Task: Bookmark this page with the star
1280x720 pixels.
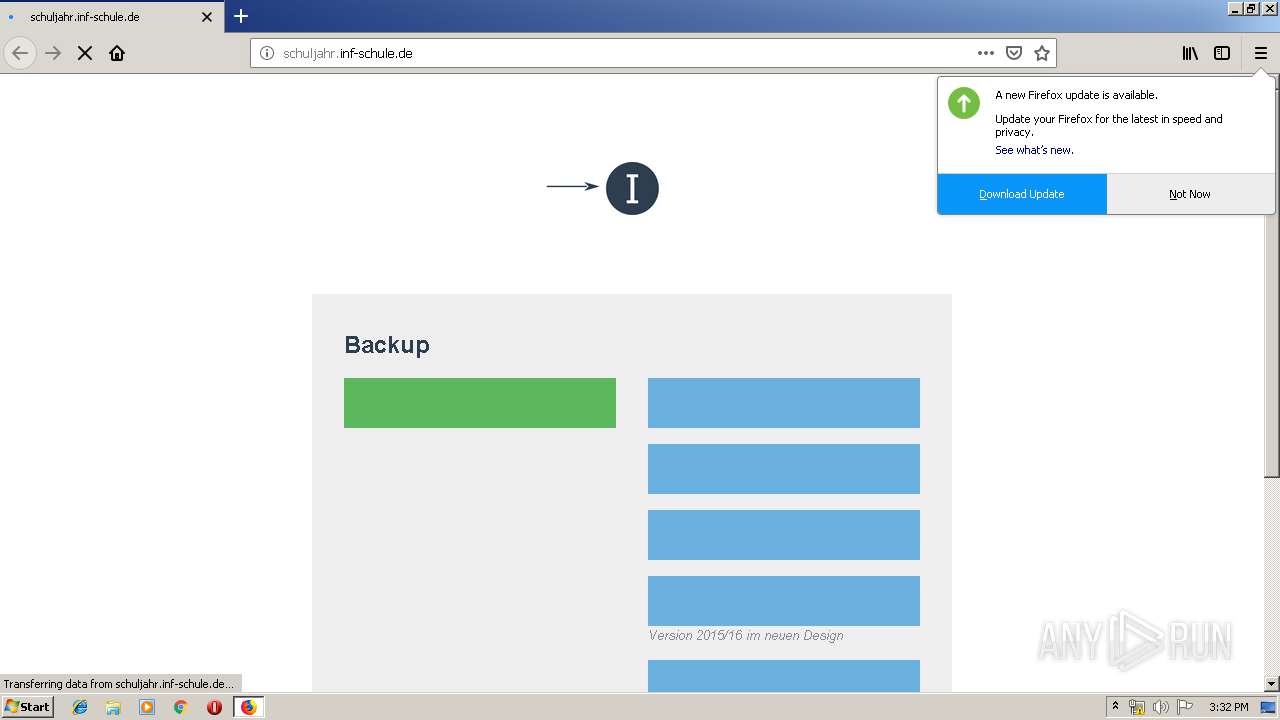Action: click(x=1042, y=53)
